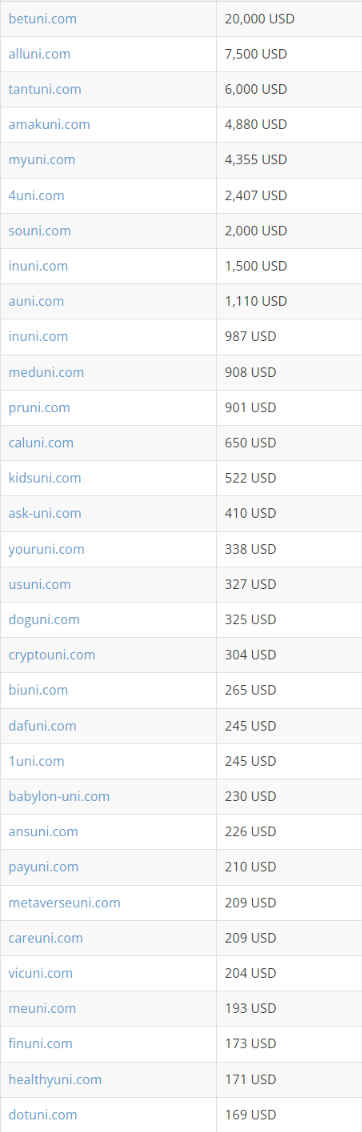The width and height of the screenshot is (362, 1132).
Task: Select the amakuni.com domain
Action: coord(49,125)
